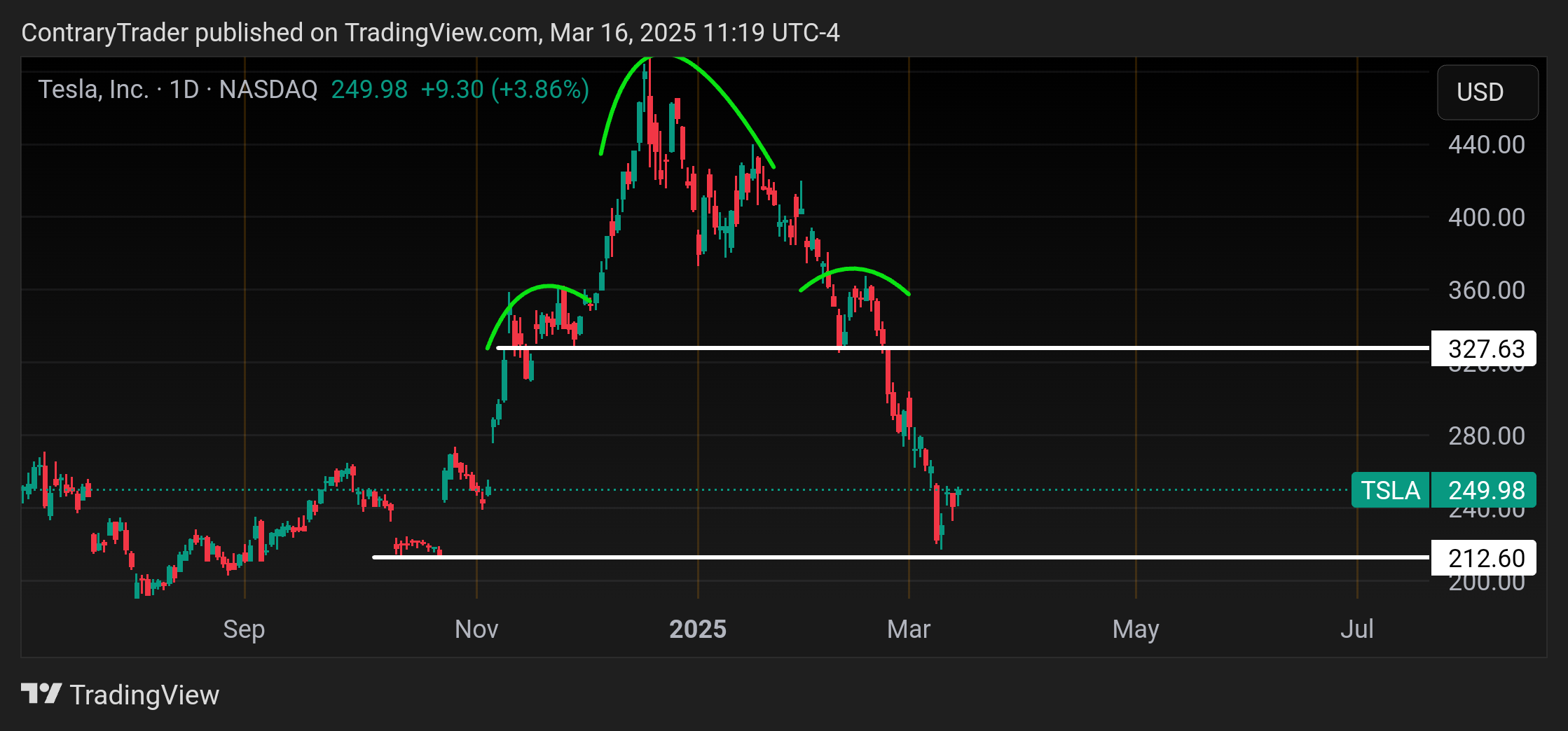1568x731 pixels.
Task: Click the 249.98 current price label
Action: click(1483, 490)
